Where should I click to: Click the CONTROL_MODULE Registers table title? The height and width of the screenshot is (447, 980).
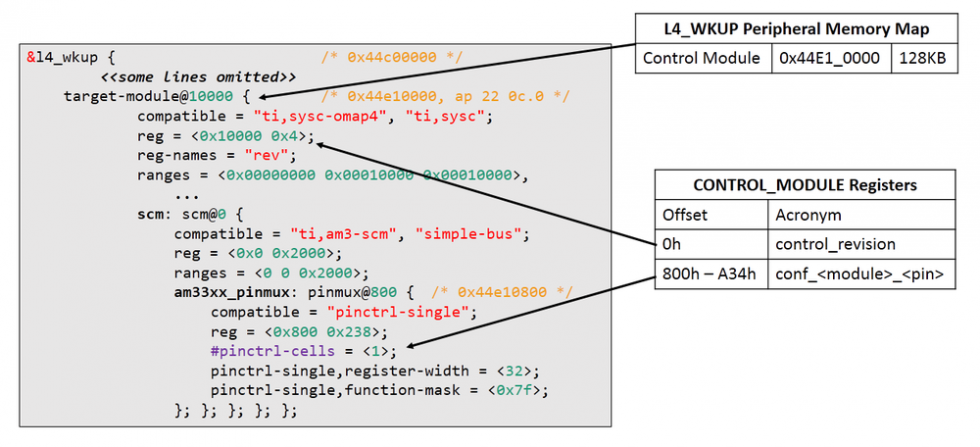(805, 185)
